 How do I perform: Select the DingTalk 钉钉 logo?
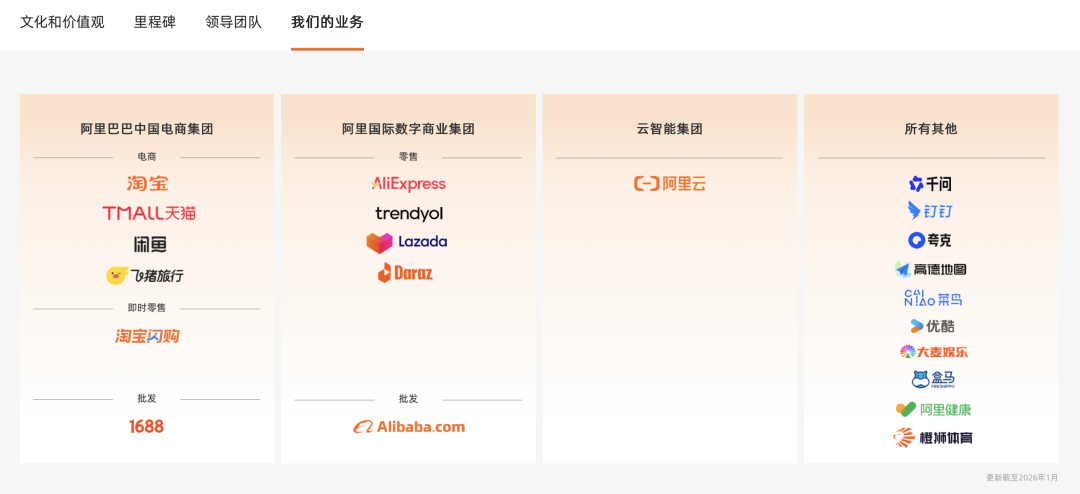[x=930, y=211]
